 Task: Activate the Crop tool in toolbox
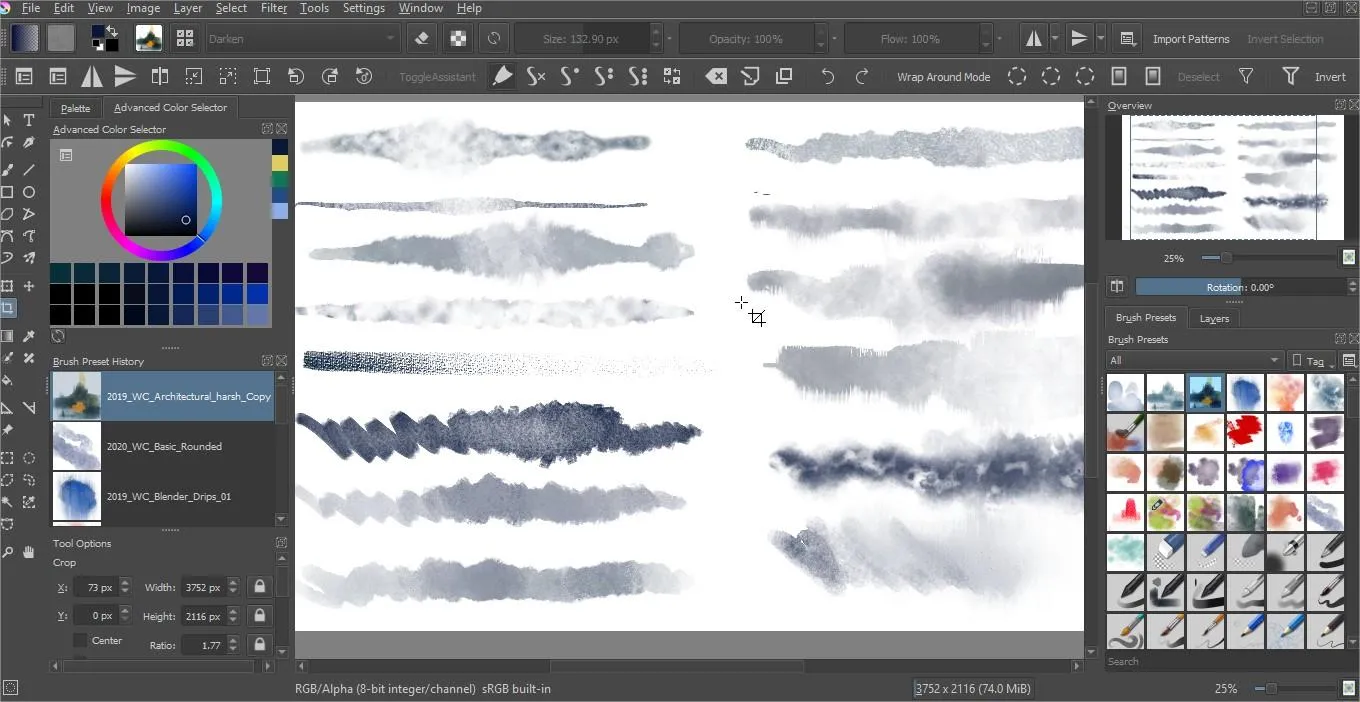pyautogui.click(x=7, y=309)
